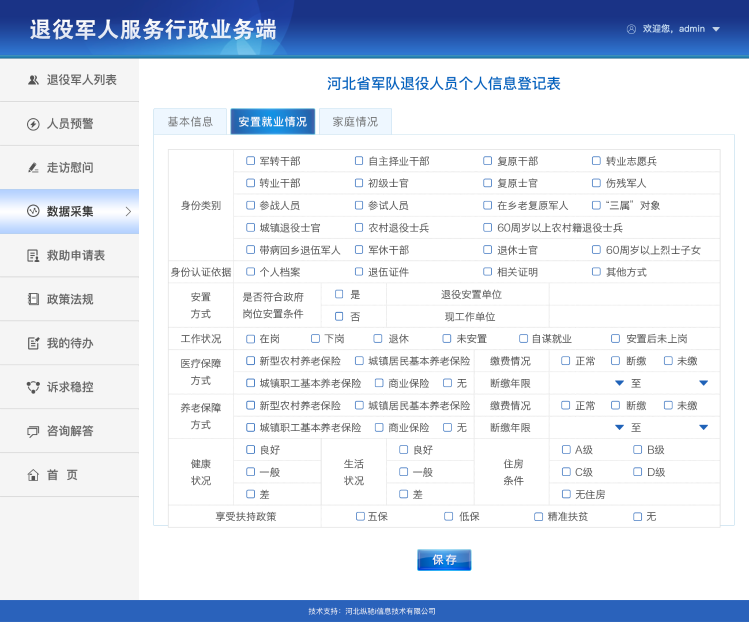Open 政策法规 via its book icon
This screenshot has height=622, width=749.
coord(33,299)
